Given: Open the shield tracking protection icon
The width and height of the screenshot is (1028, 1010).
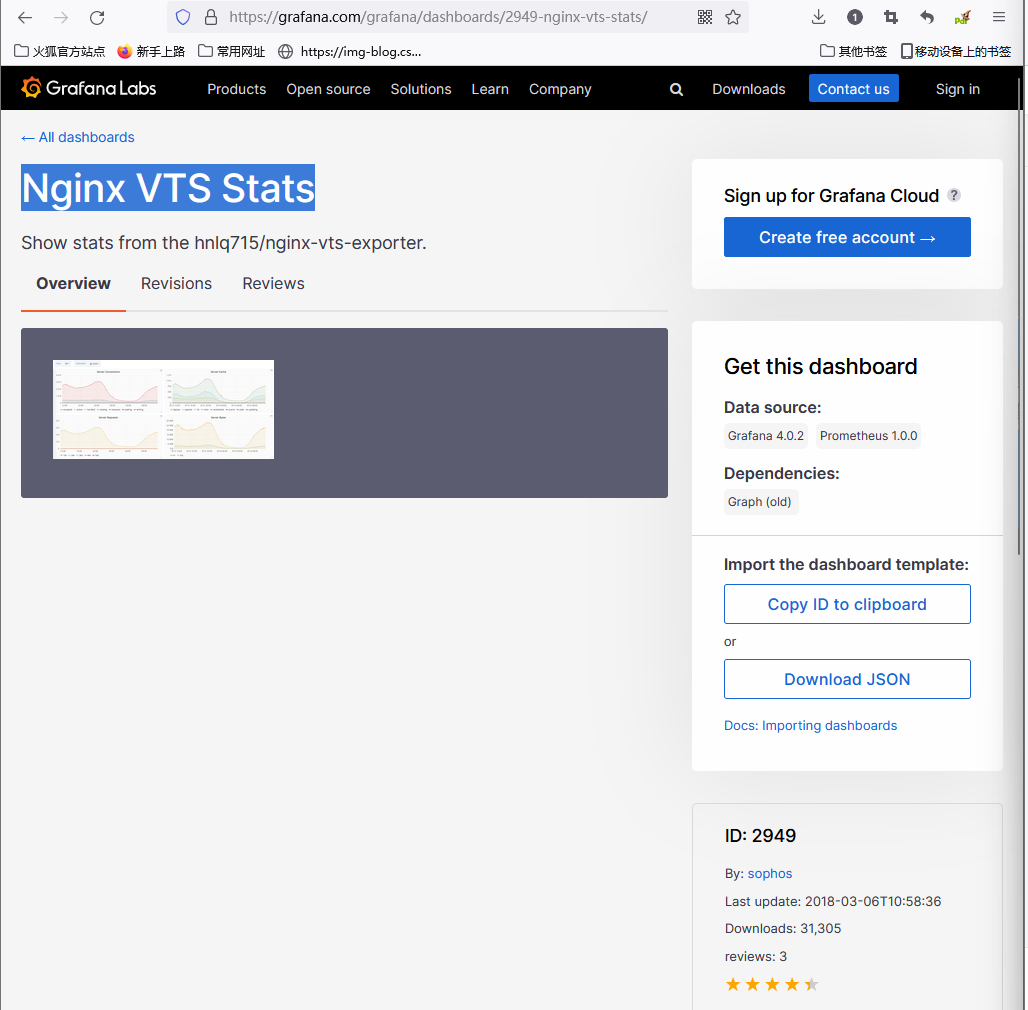Looking at the screenshot, I should 183,17.
